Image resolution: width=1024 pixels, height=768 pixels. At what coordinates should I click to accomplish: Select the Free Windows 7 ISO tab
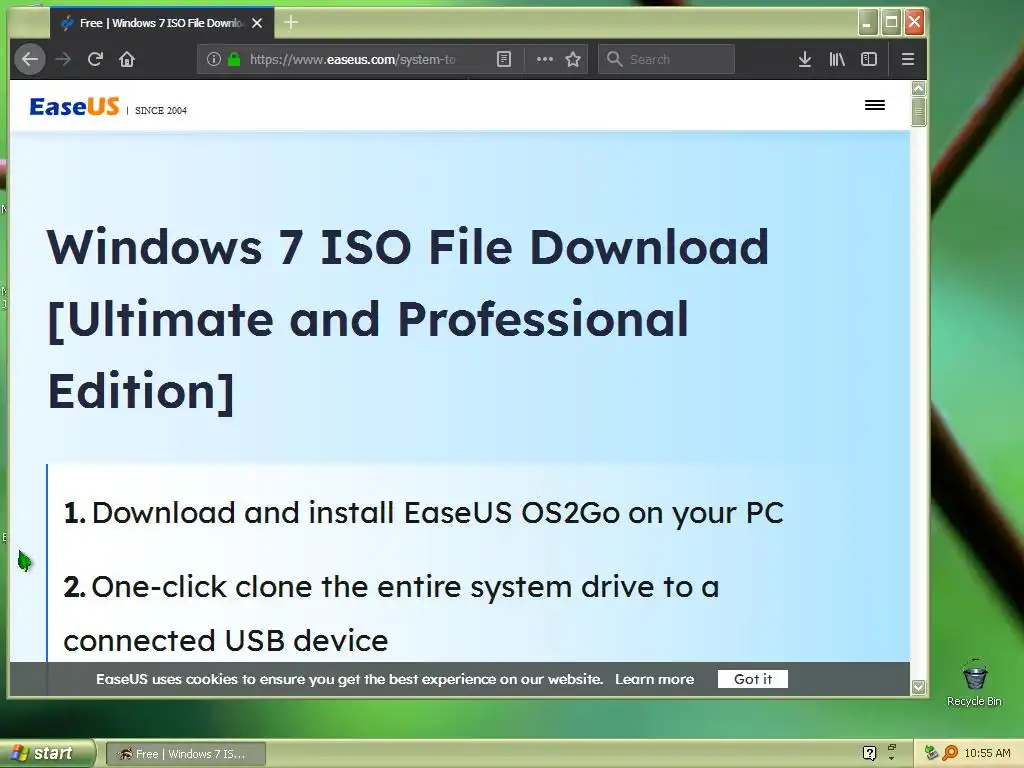pyautogui.click(x=161, y=23)
